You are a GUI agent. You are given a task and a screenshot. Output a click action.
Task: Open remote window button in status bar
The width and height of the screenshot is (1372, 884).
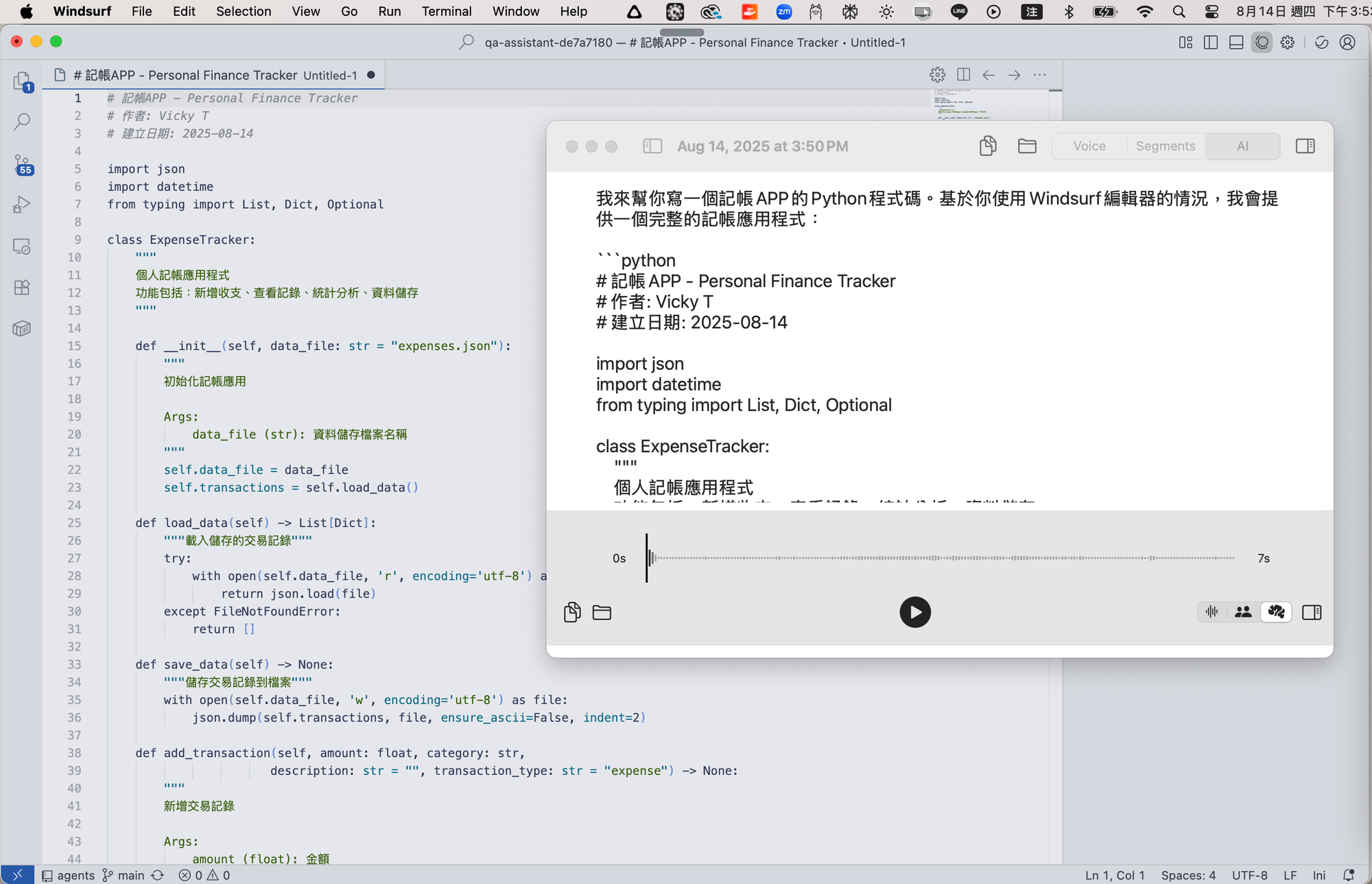[17, 875]
